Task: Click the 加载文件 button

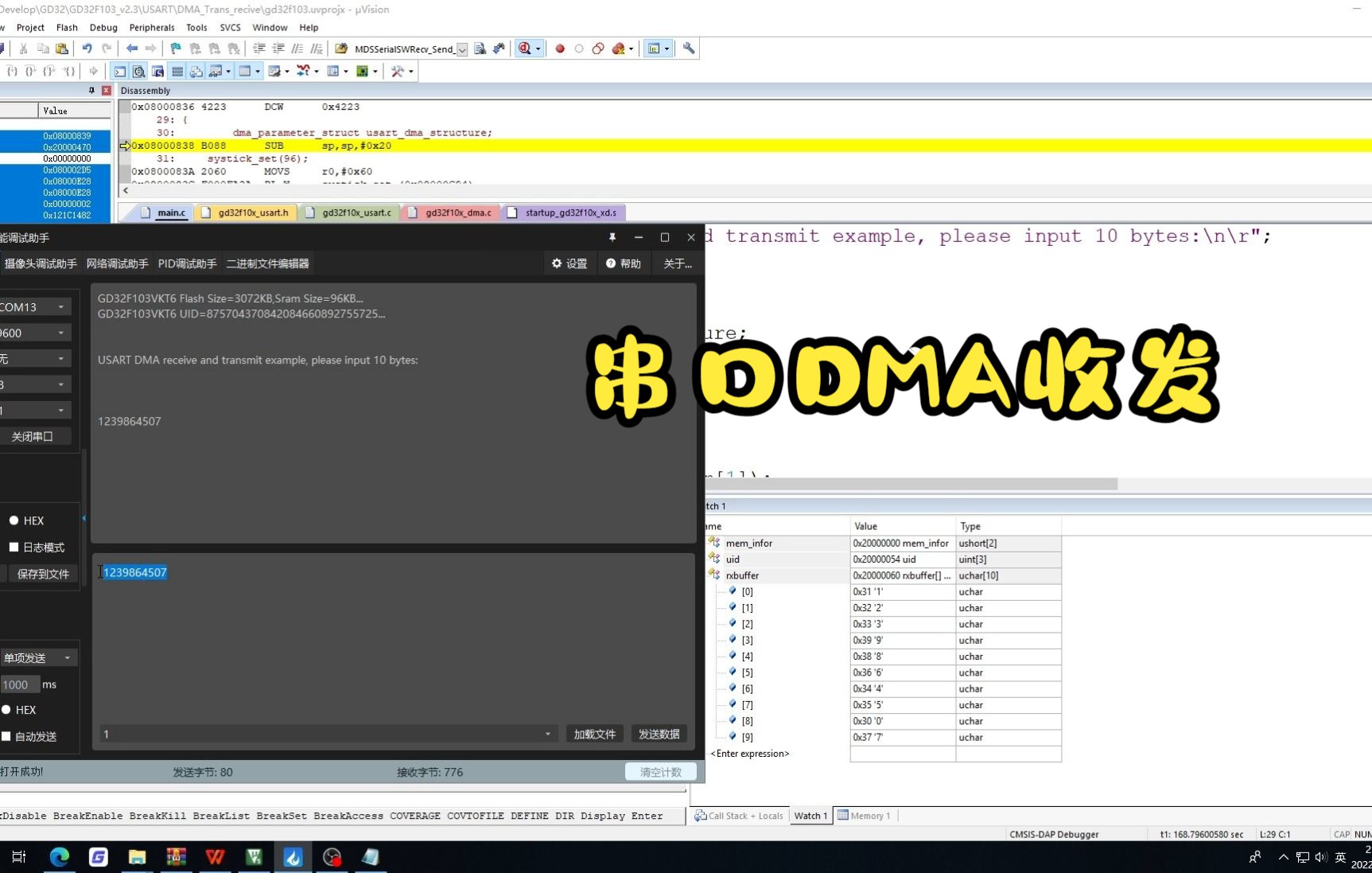Action: [x=595, y=734]
